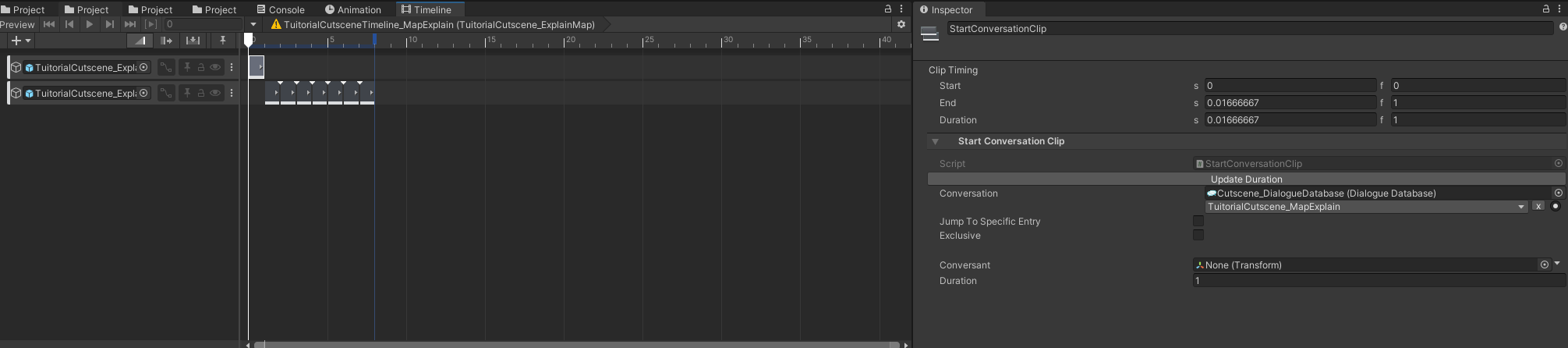Image resolution: width=1568 pixels, height=348 pixels.
Task: Lock the first track
Action: (x=201, y=67)
